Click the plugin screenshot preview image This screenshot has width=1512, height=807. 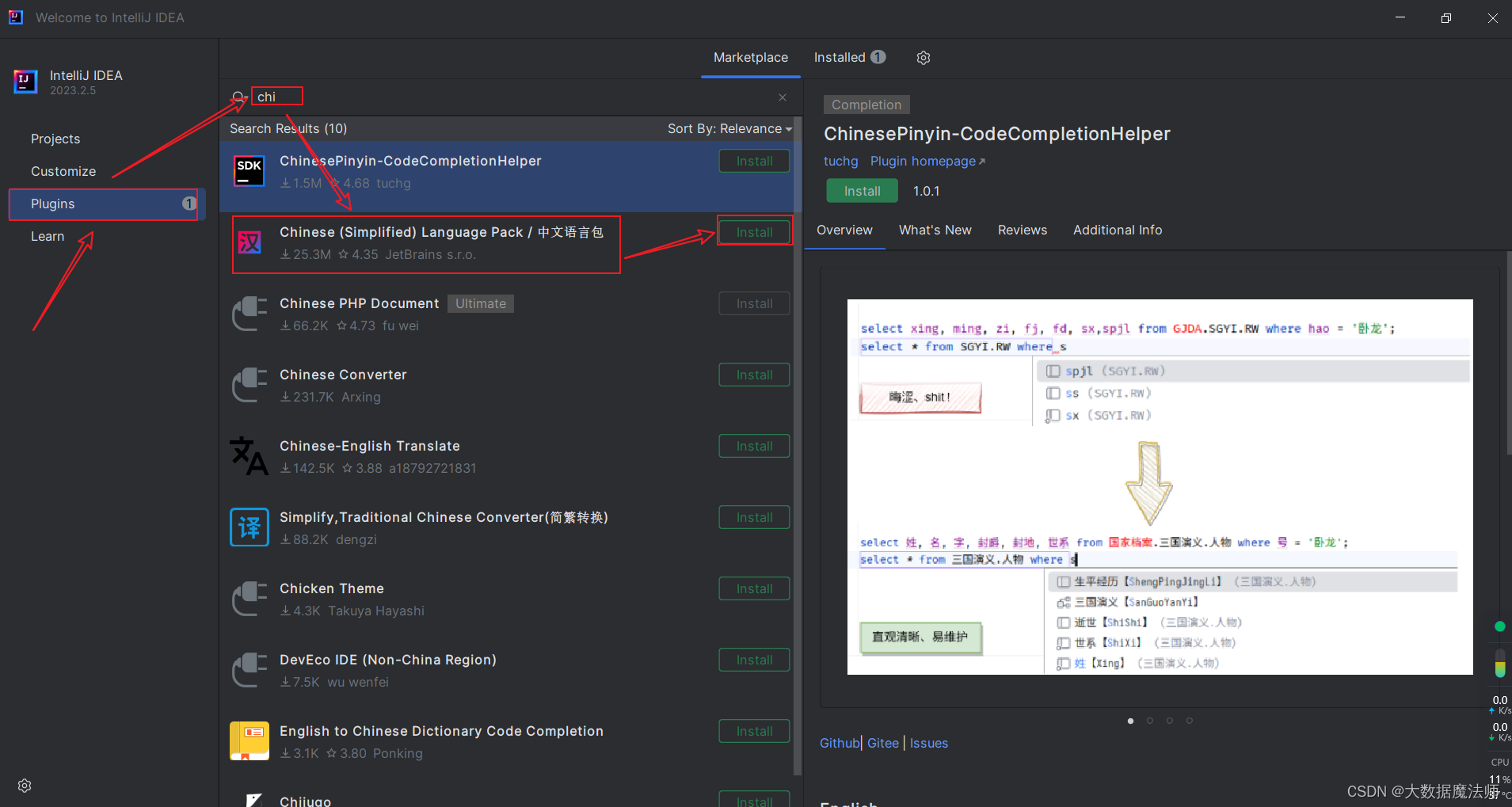pos(1160,487)
